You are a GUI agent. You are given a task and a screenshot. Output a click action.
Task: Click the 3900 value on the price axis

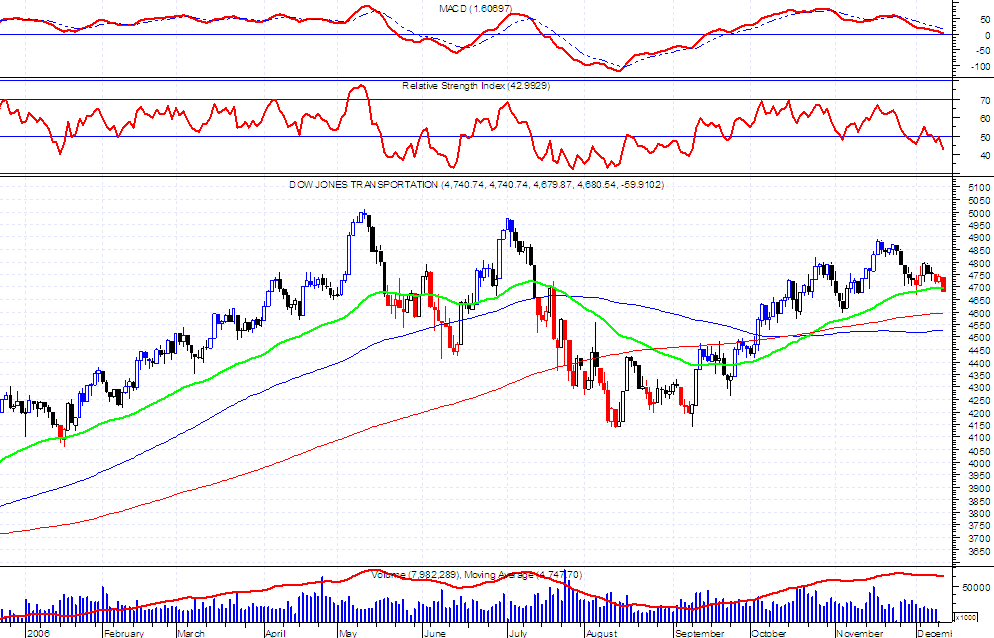point(979,488)
